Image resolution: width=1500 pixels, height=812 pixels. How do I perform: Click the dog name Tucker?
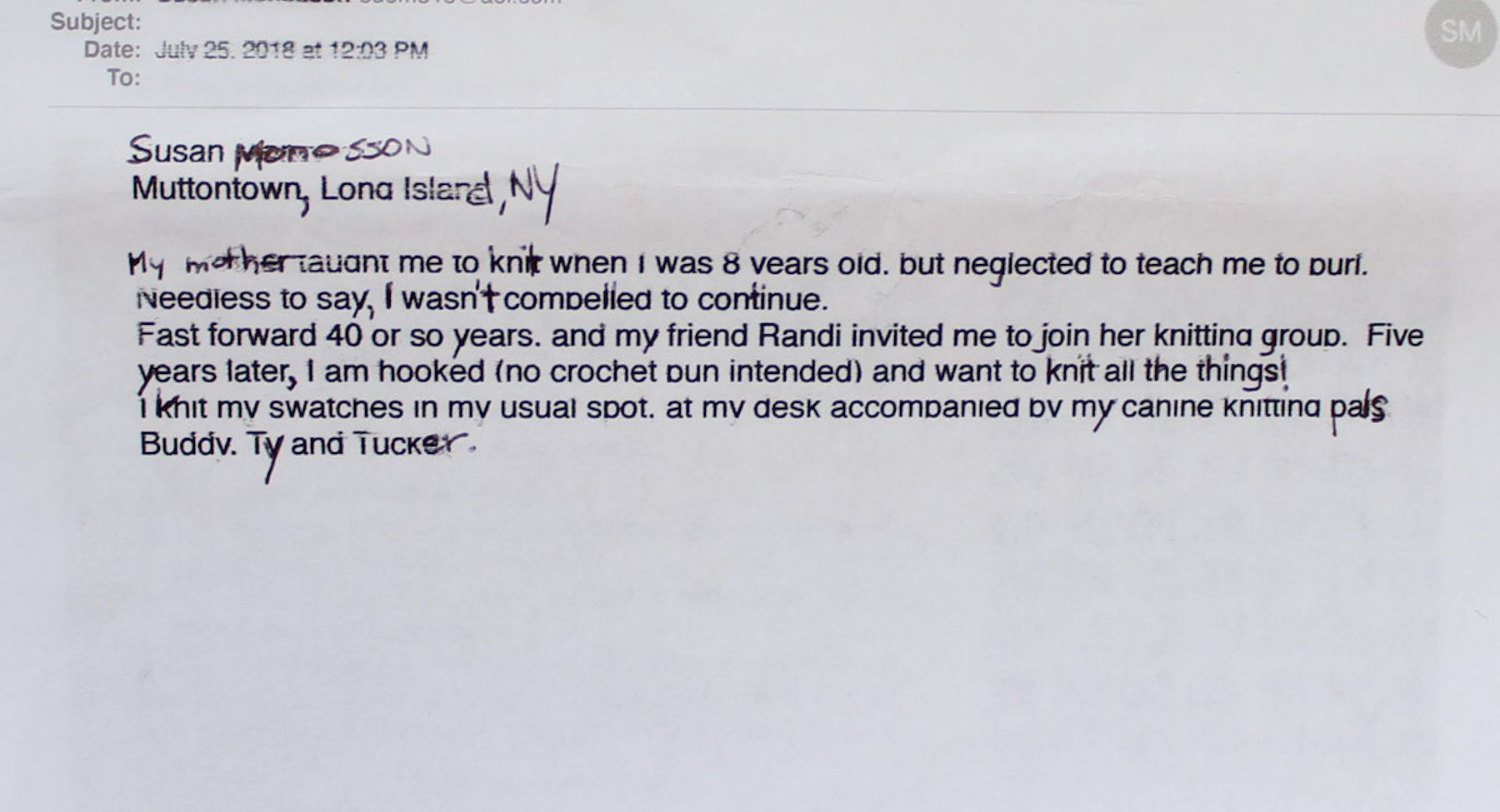[408, 444]
